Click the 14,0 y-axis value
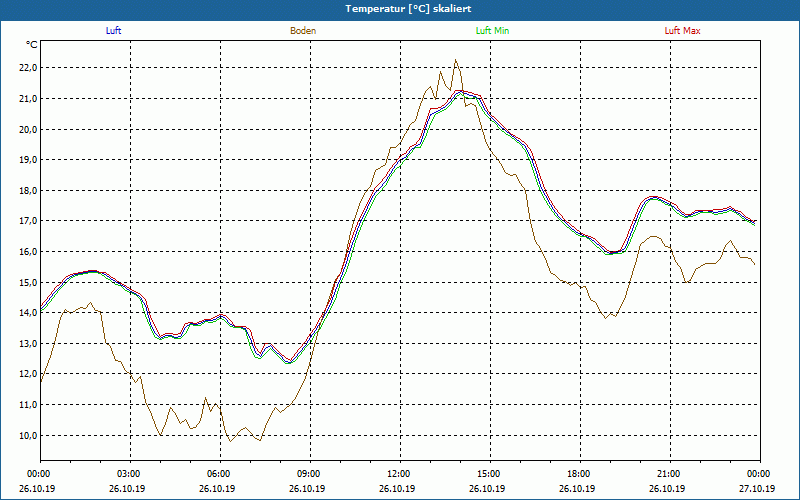Image resolution: width=800 pixels, height=500 pixels. click(28, 313)
